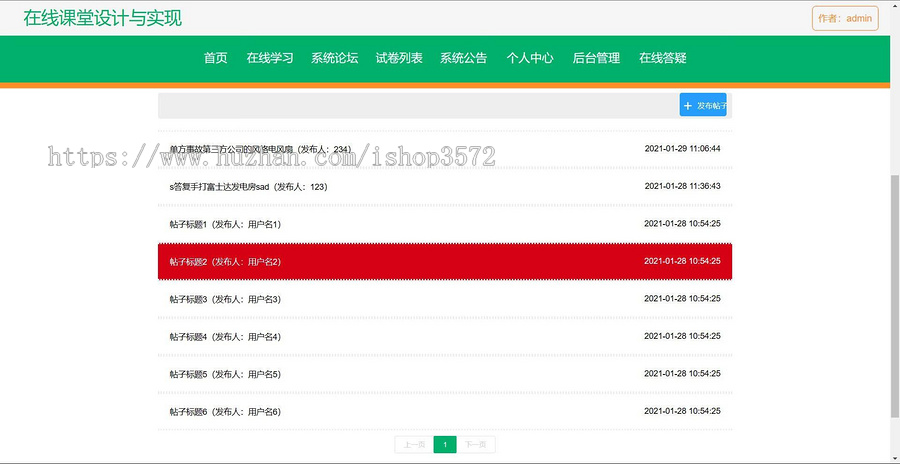This screenshot has width=900, height=464.
Task: Open post 帖子标题4
Action: point(445,337)
